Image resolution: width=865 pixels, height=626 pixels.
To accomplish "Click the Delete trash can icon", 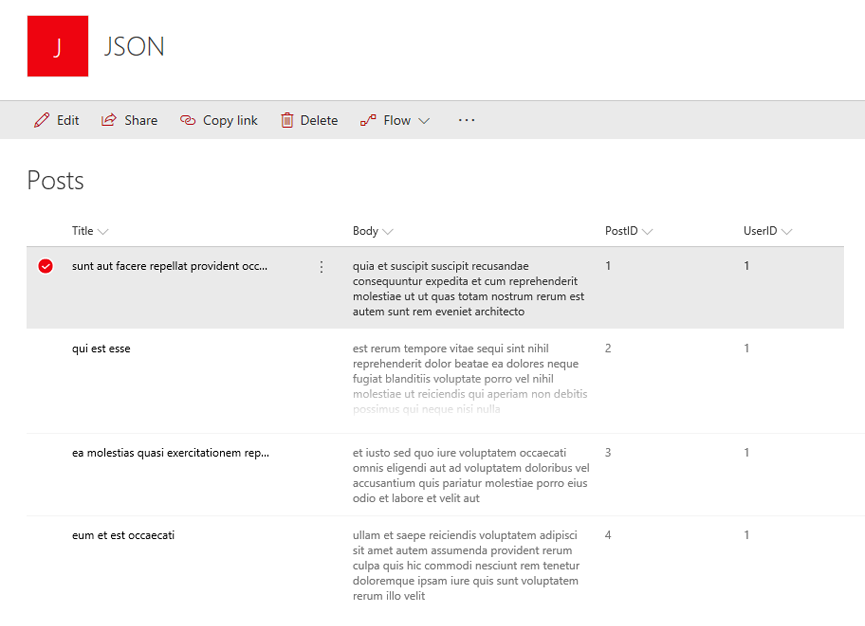I will [x=287, y=120].
